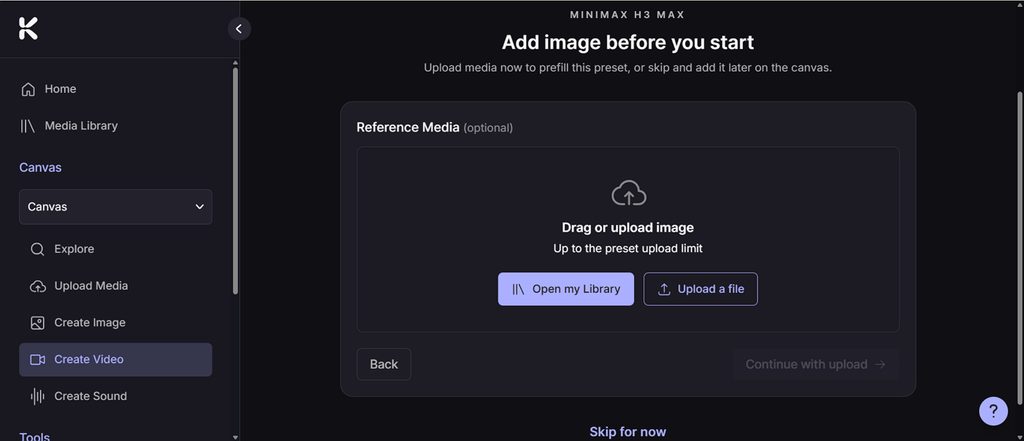Select Explore in the sidebar
Image resolution: width=1024 pixels, height=441 pixels.
116,250
